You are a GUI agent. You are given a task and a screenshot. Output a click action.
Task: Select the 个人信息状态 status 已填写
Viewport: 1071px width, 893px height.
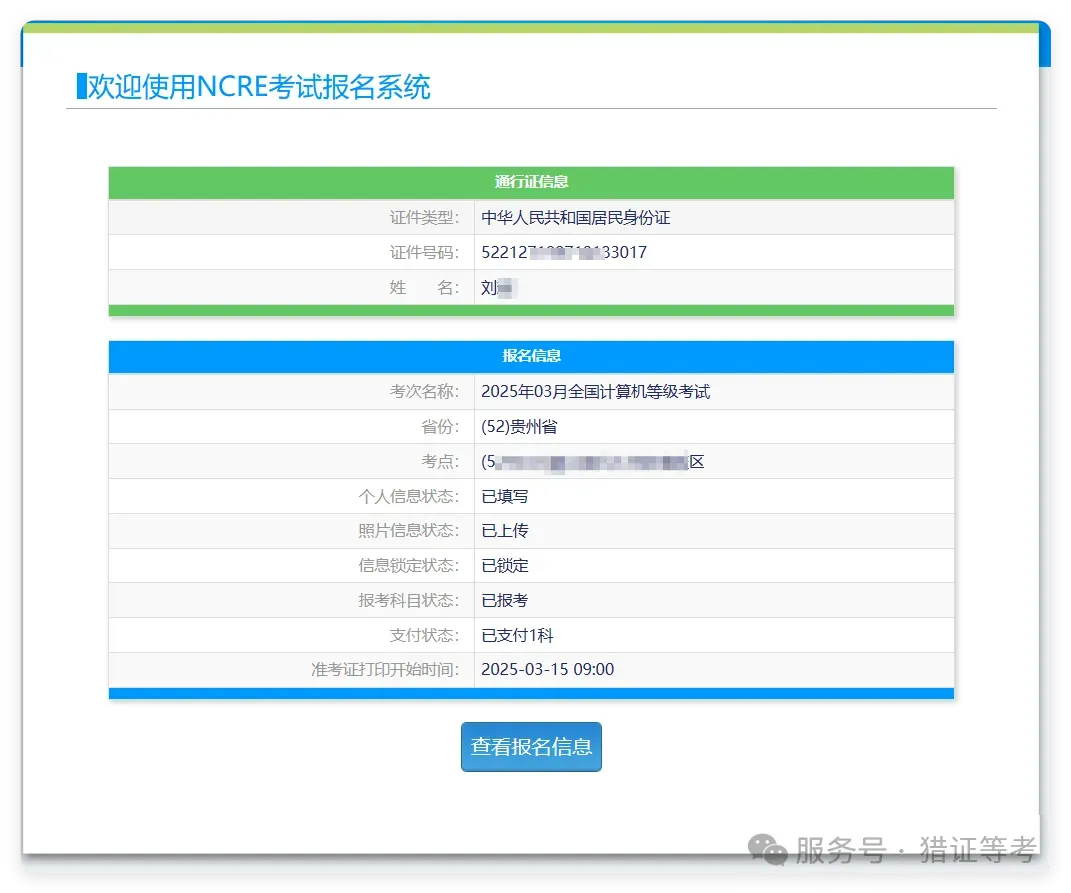[x=505, y=496]
